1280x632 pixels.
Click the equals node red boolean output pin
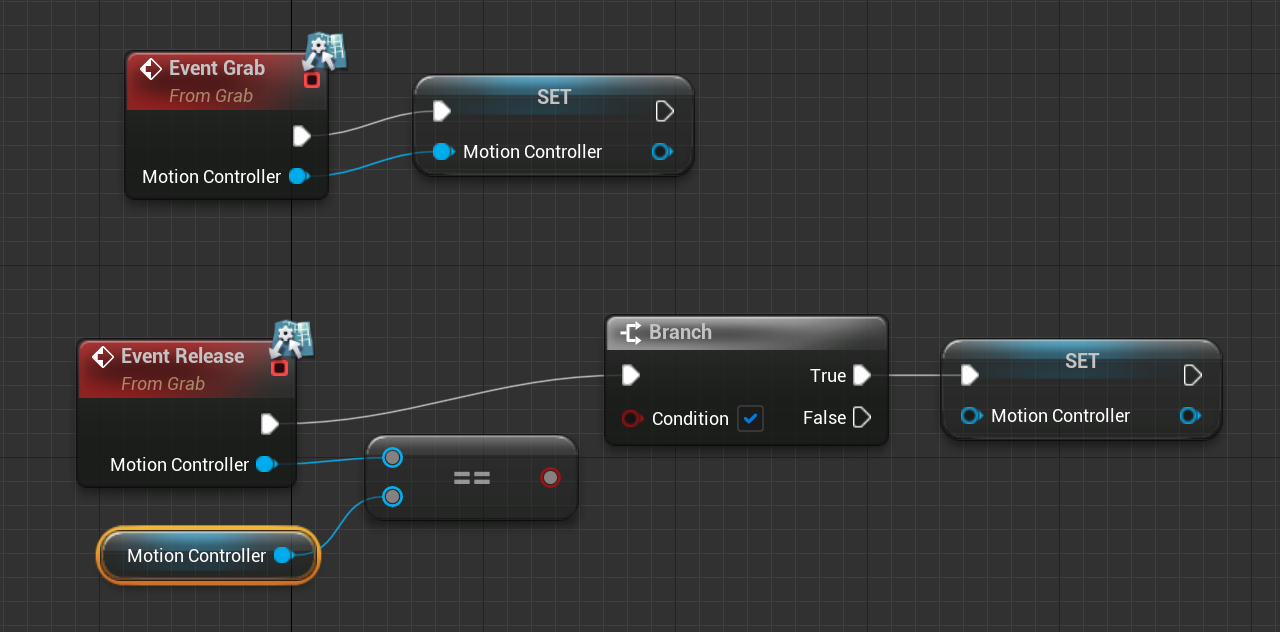tap(550, 477)
